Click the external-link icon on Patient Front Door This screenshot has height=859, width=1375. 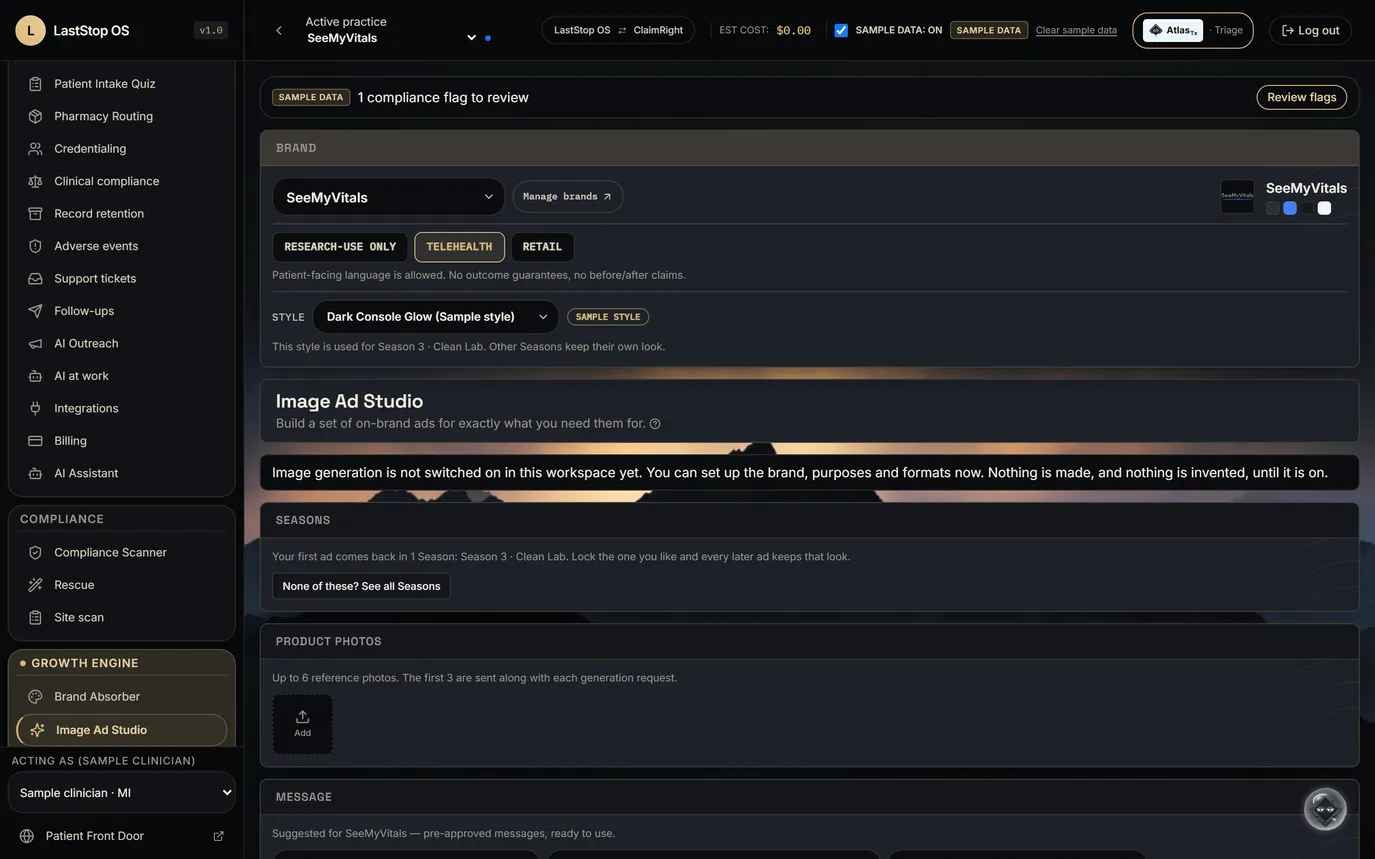(x=219, y=836)
